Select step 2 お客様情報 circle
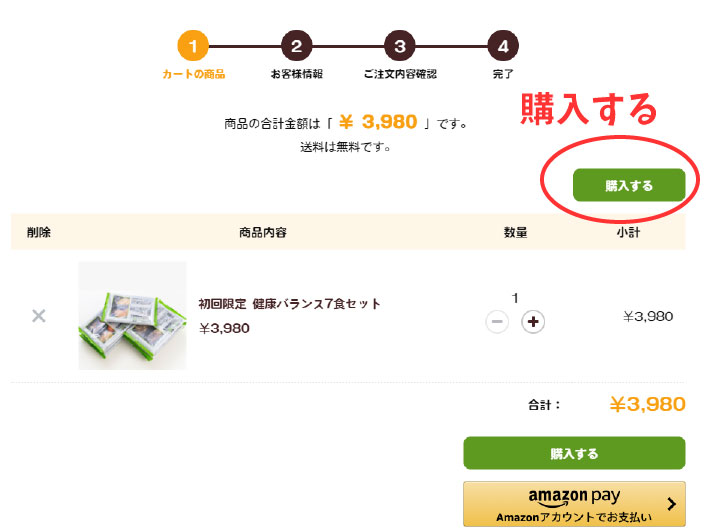The width and height of the screenshot is (704, 530). 296,46
